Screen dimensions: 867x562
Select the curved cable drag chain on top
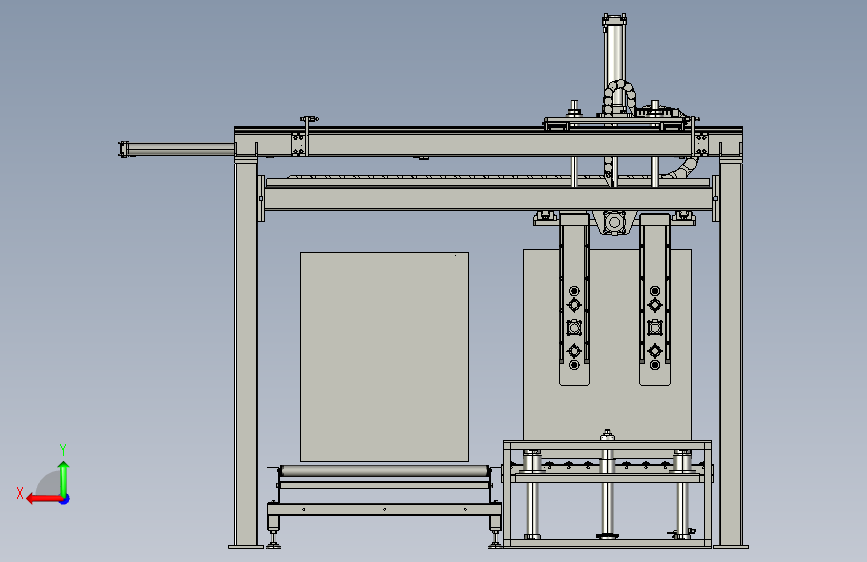(619, 95)
